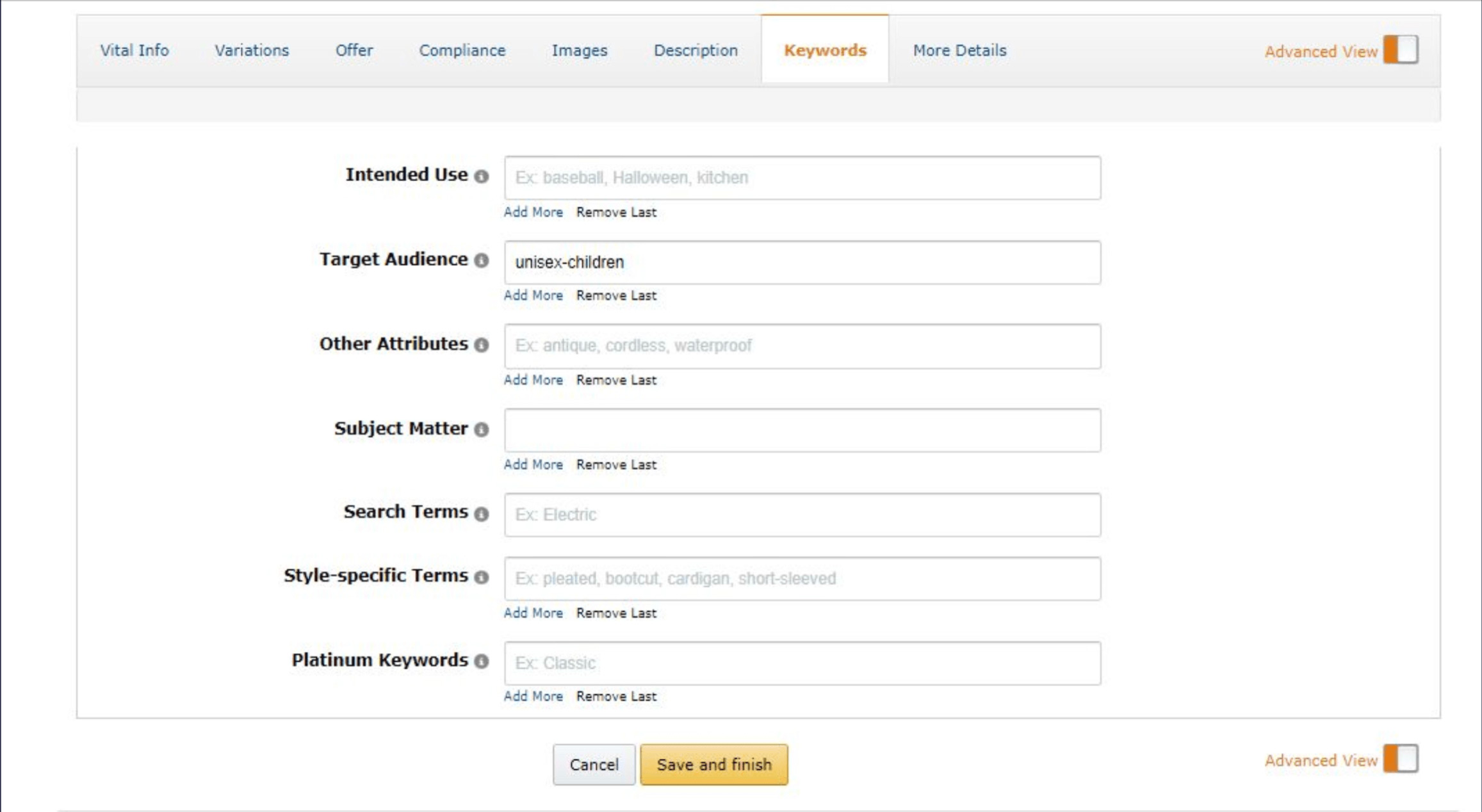Click Remove Last under Other Attributes
Image resolution: width=1482 pixels, height=812 pixels.
click(616, 380)
